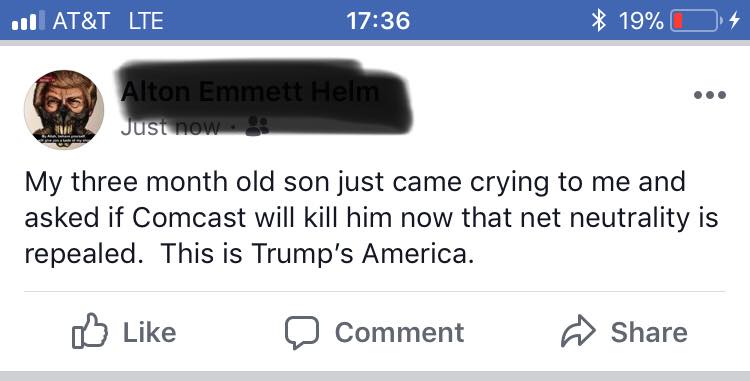The image size is (750, 381).
Task: Tap the Bluetooth status icon
Action: coord(599,21)
